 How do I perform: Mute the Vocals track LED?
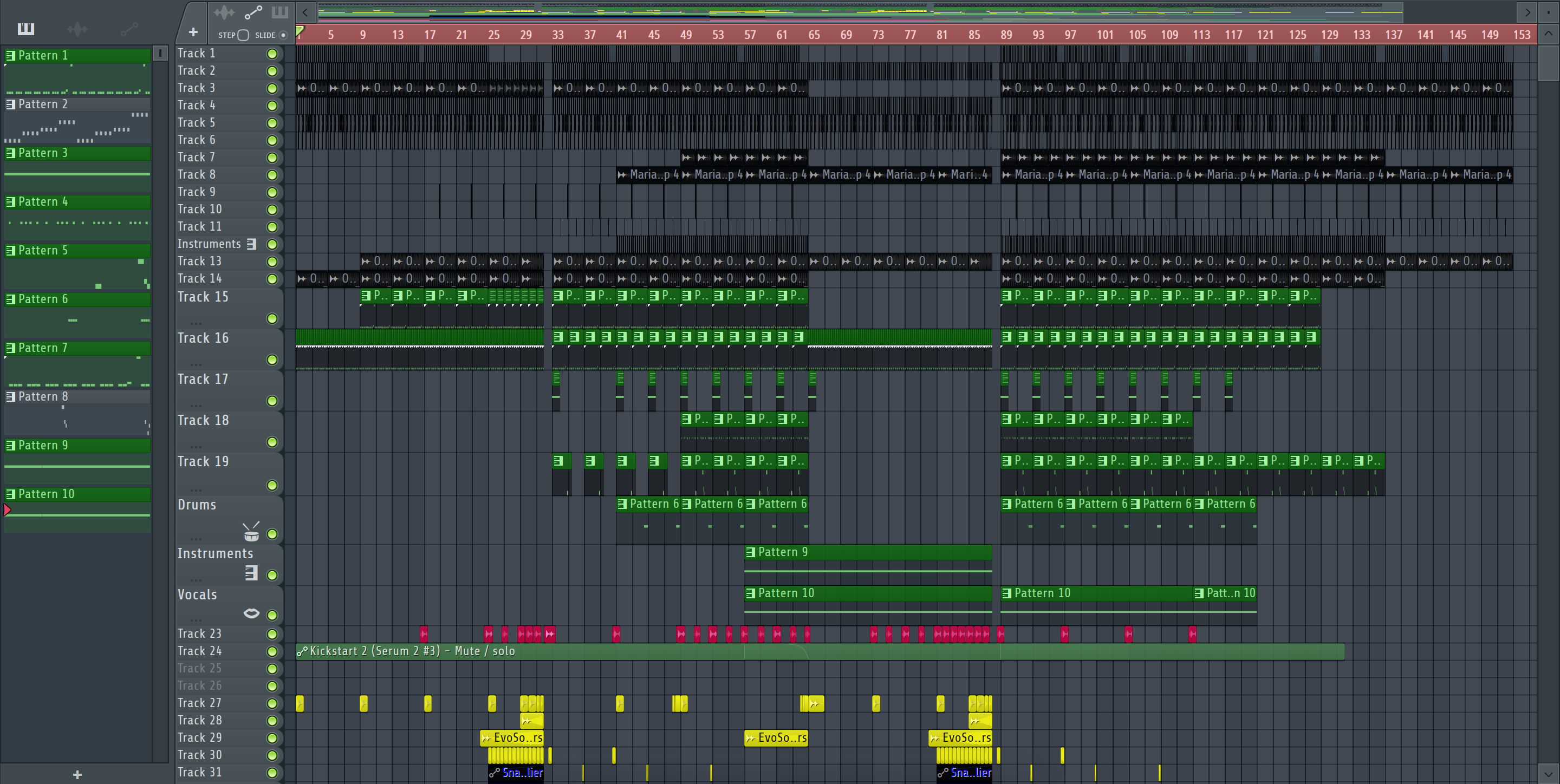[x=272, y=615]
